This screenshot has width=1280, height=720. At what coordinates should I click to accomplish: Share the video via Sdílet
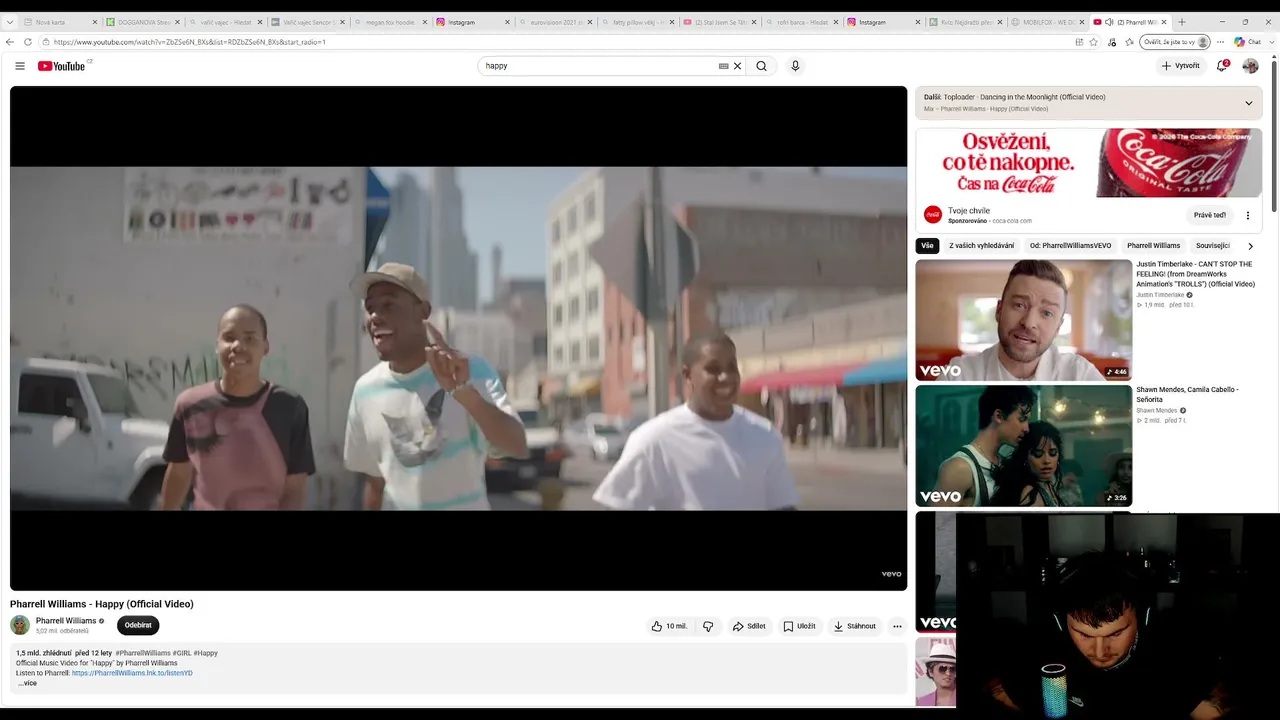click(749, 626)
